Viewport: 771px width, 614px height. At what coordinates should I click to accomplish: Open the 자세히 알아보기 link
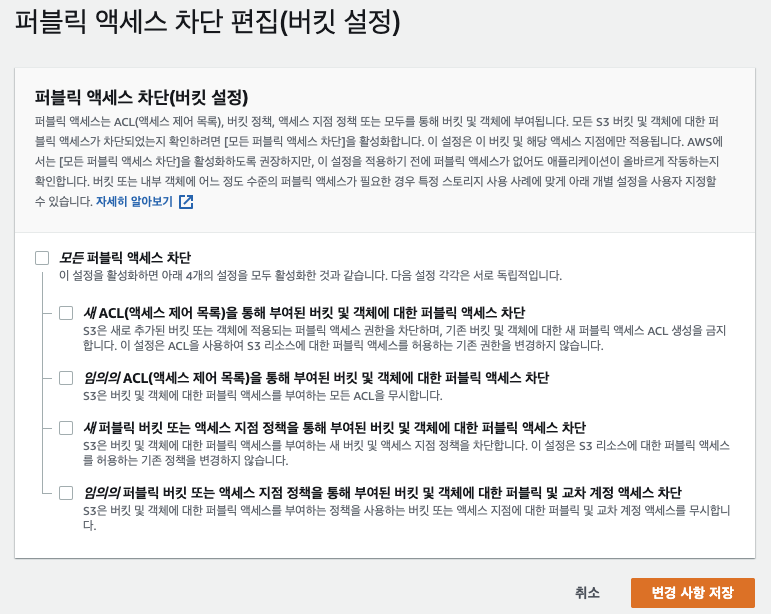(135, 202)
